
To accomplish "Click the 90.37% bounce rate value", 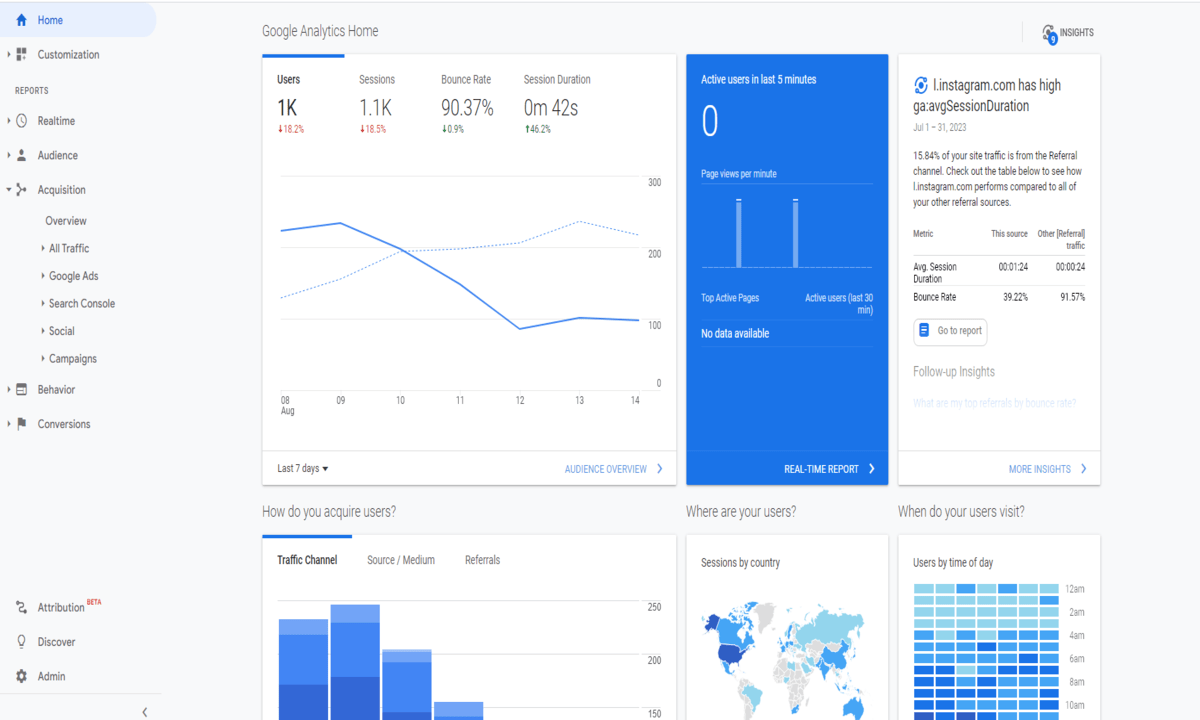I will point(467,108).
